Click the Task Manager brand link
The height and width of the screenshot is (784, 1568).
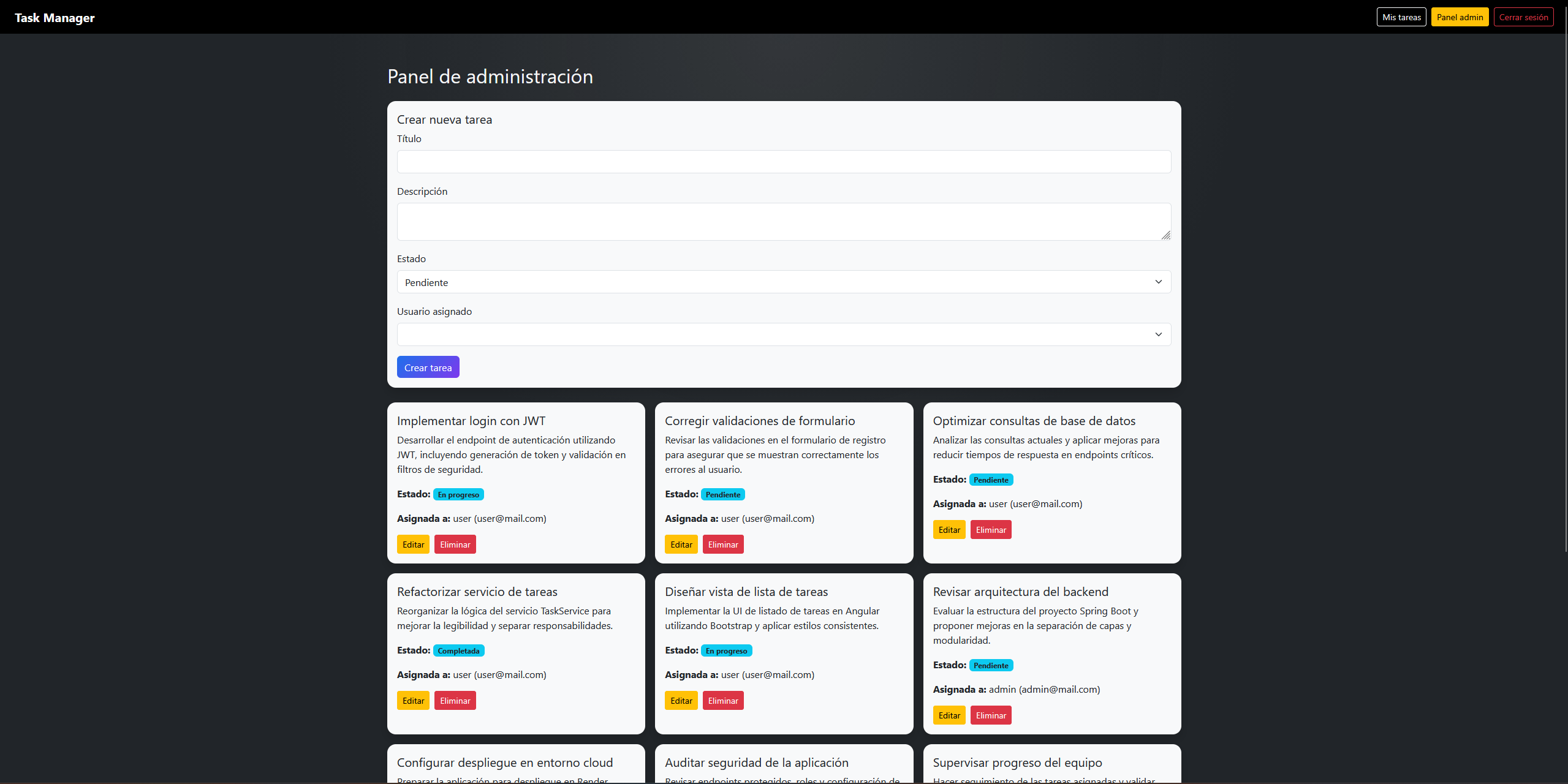(x=55, y=18)
